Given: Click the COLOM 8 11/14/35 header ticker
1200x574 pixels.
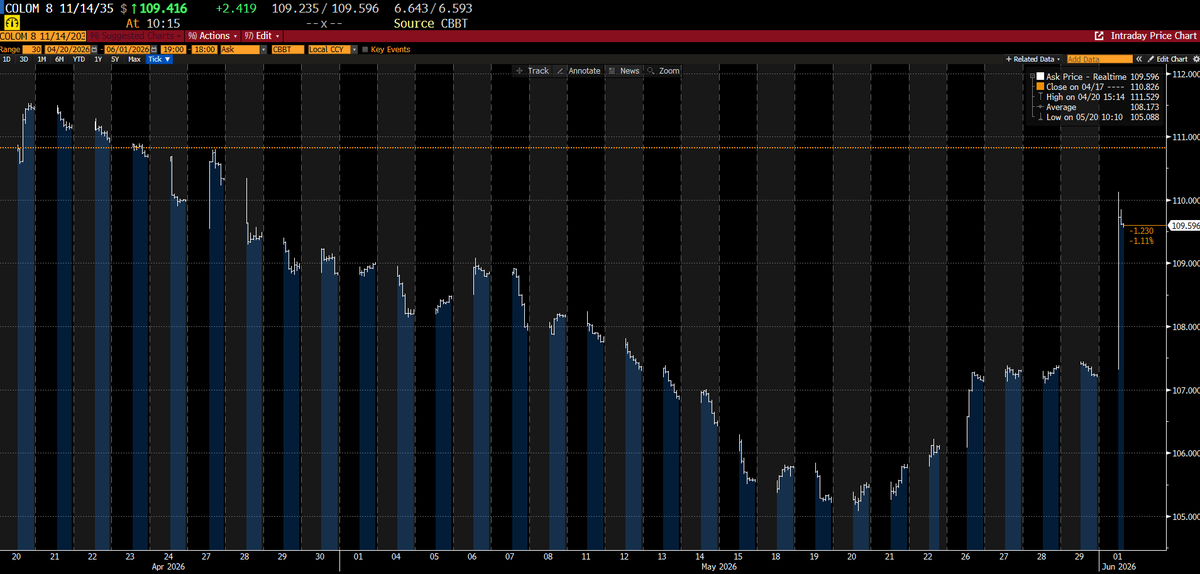Looking at the screenshot, I should 58,7.
